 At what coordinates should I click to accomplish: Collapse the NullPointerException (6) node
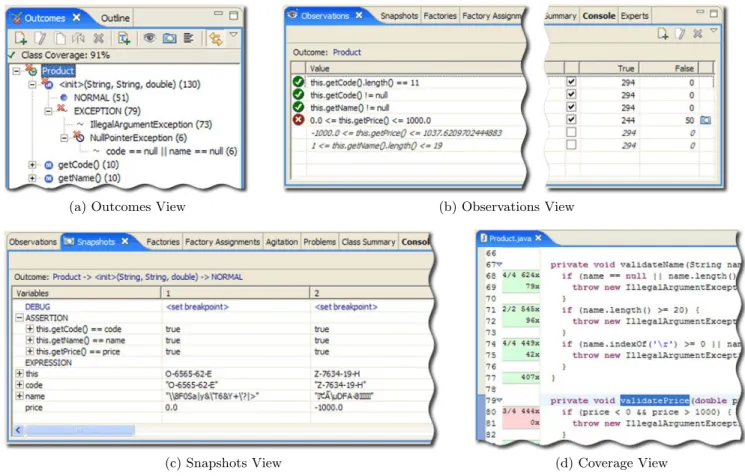click(64, 138)
